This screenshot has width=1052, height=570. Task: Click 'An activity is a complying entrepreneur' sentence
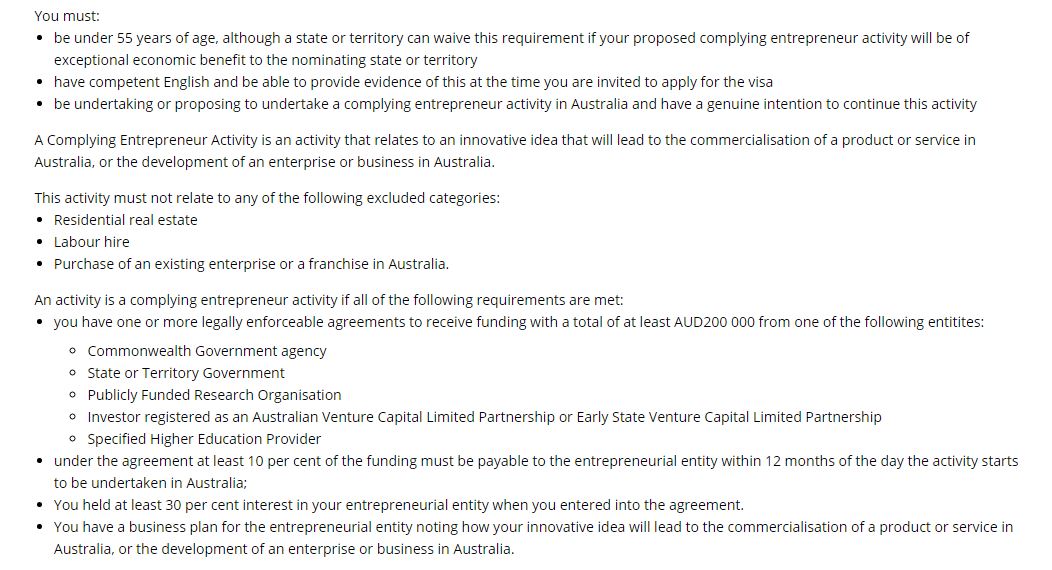[329, 300]
